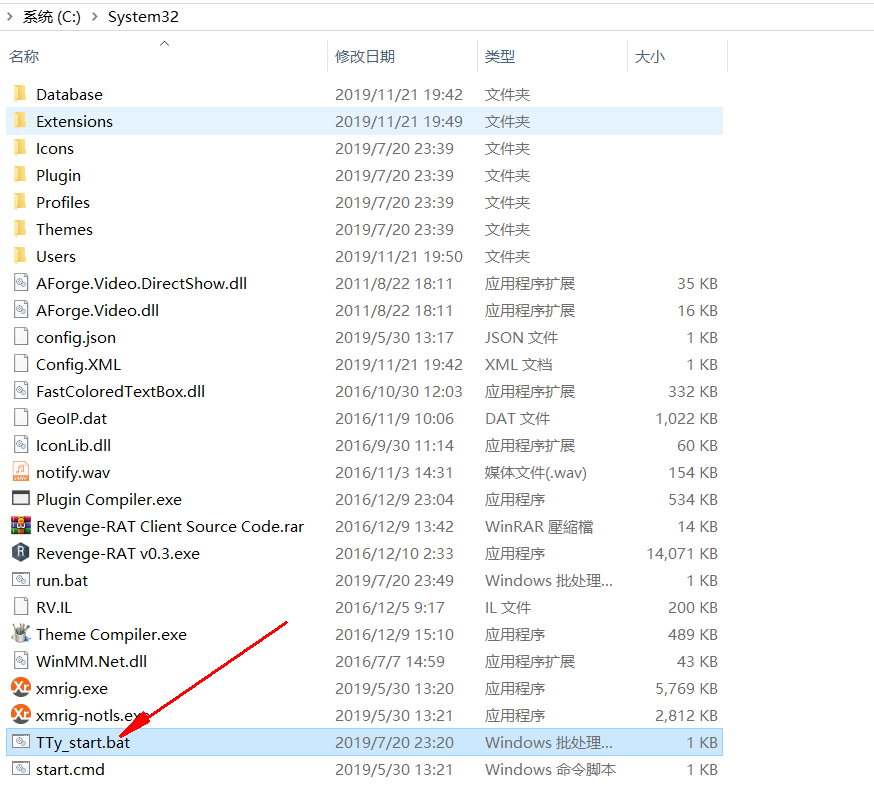The image size is (874, 808).
Task: Sort by 类型 column header
Action: 500,57
